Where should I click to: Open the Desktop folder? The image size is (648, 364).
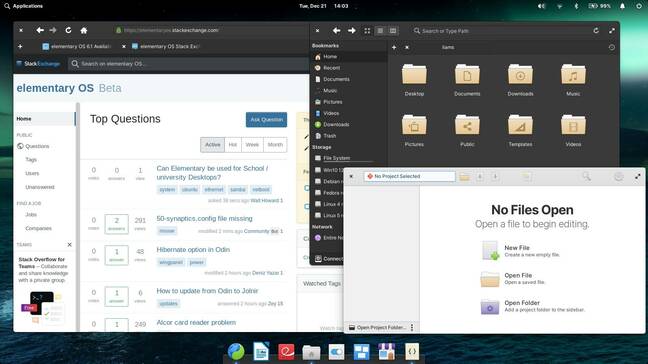point(414,81)
